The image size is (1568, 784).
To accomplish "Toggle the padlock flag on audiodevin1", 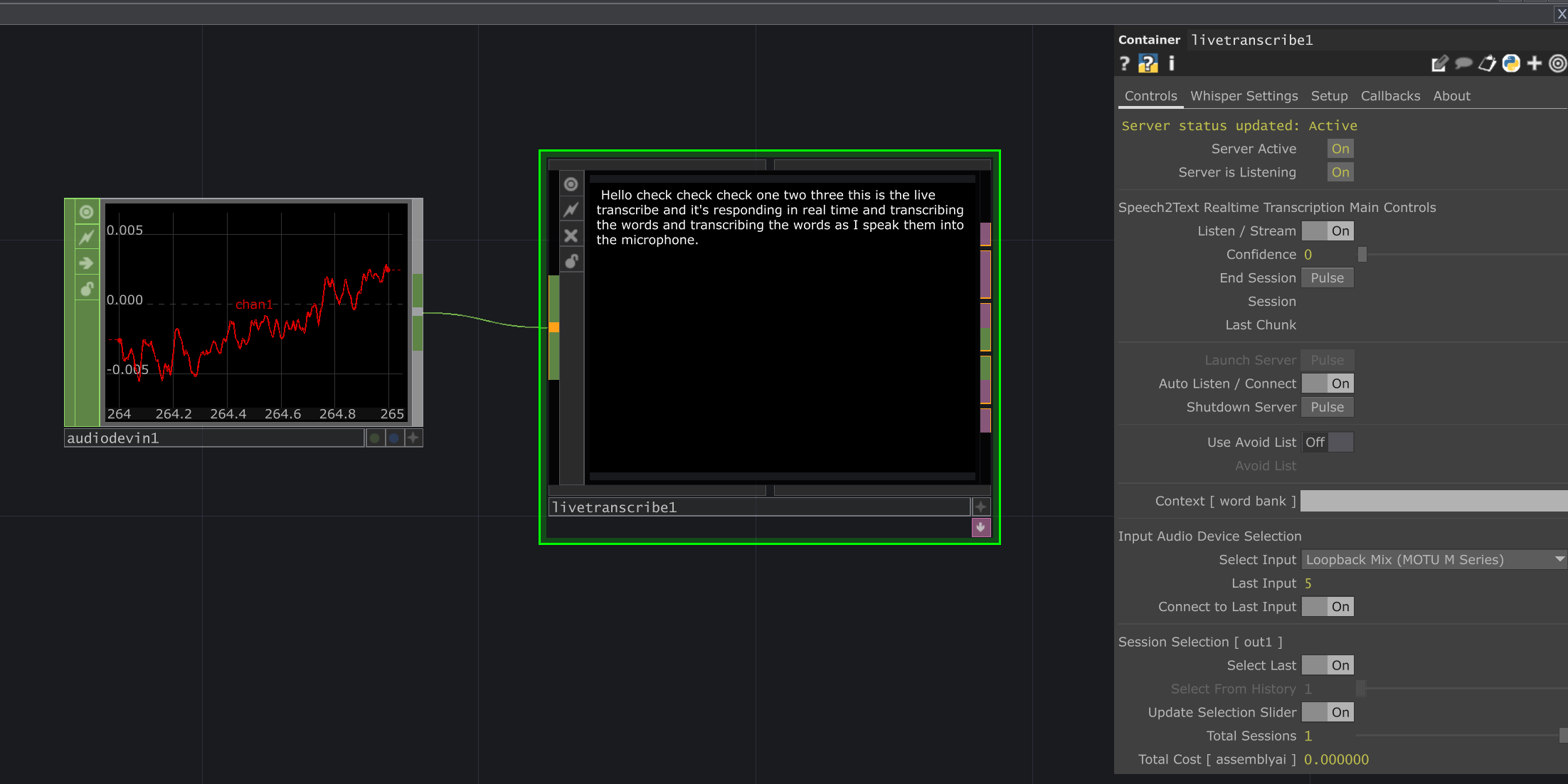I will pyautogui.click(x=86, y=289).
